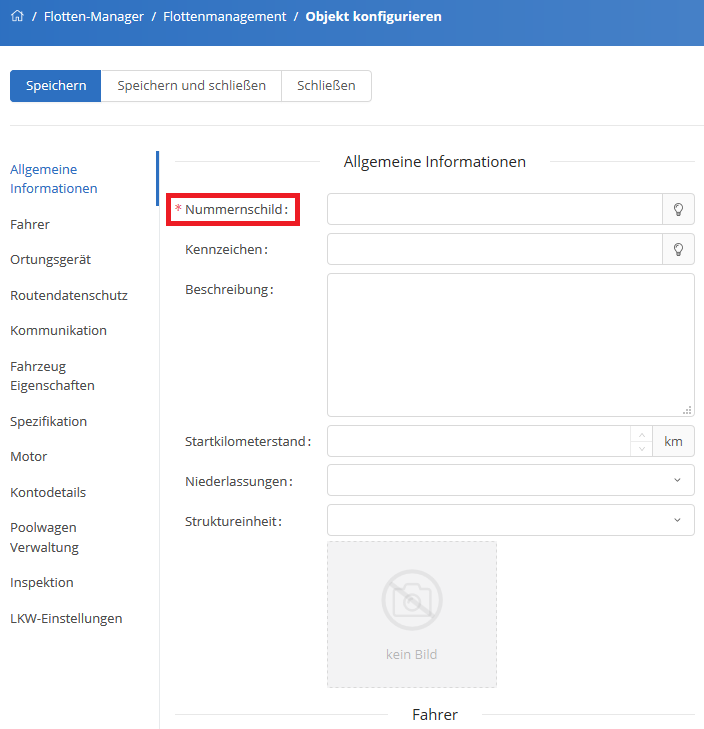Click Speichern und schließen button
The image size is (704, 729).
pos(191,86)
